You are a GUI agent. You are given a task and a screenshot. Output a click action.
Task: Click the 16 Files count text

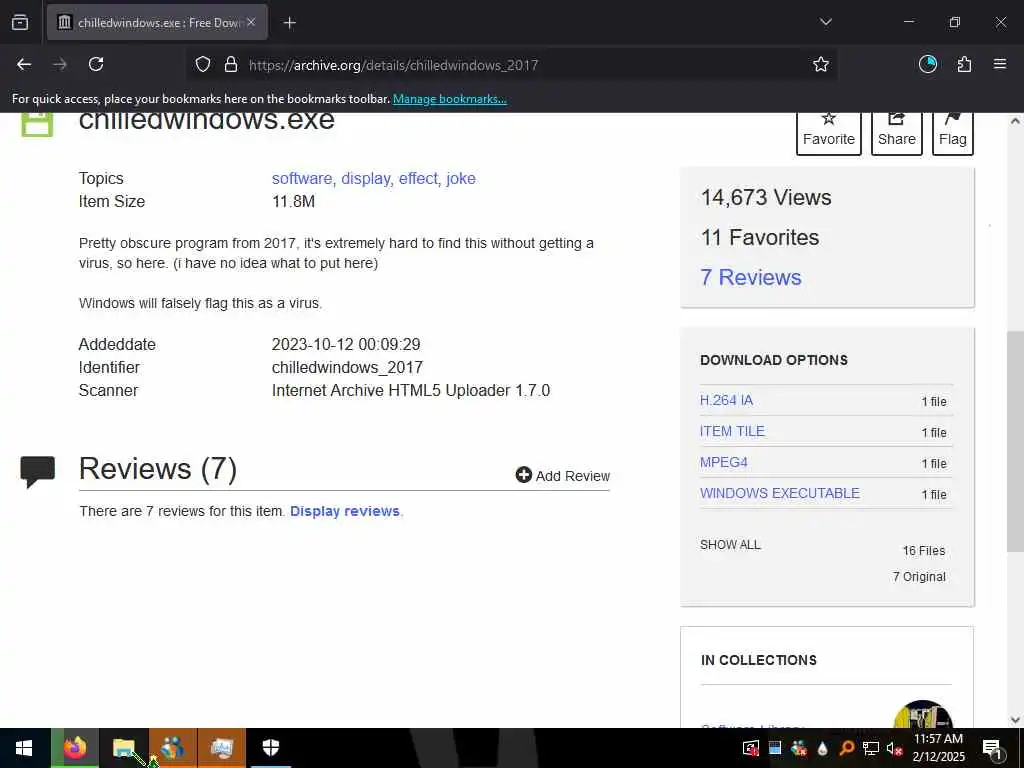pos(923,551)
